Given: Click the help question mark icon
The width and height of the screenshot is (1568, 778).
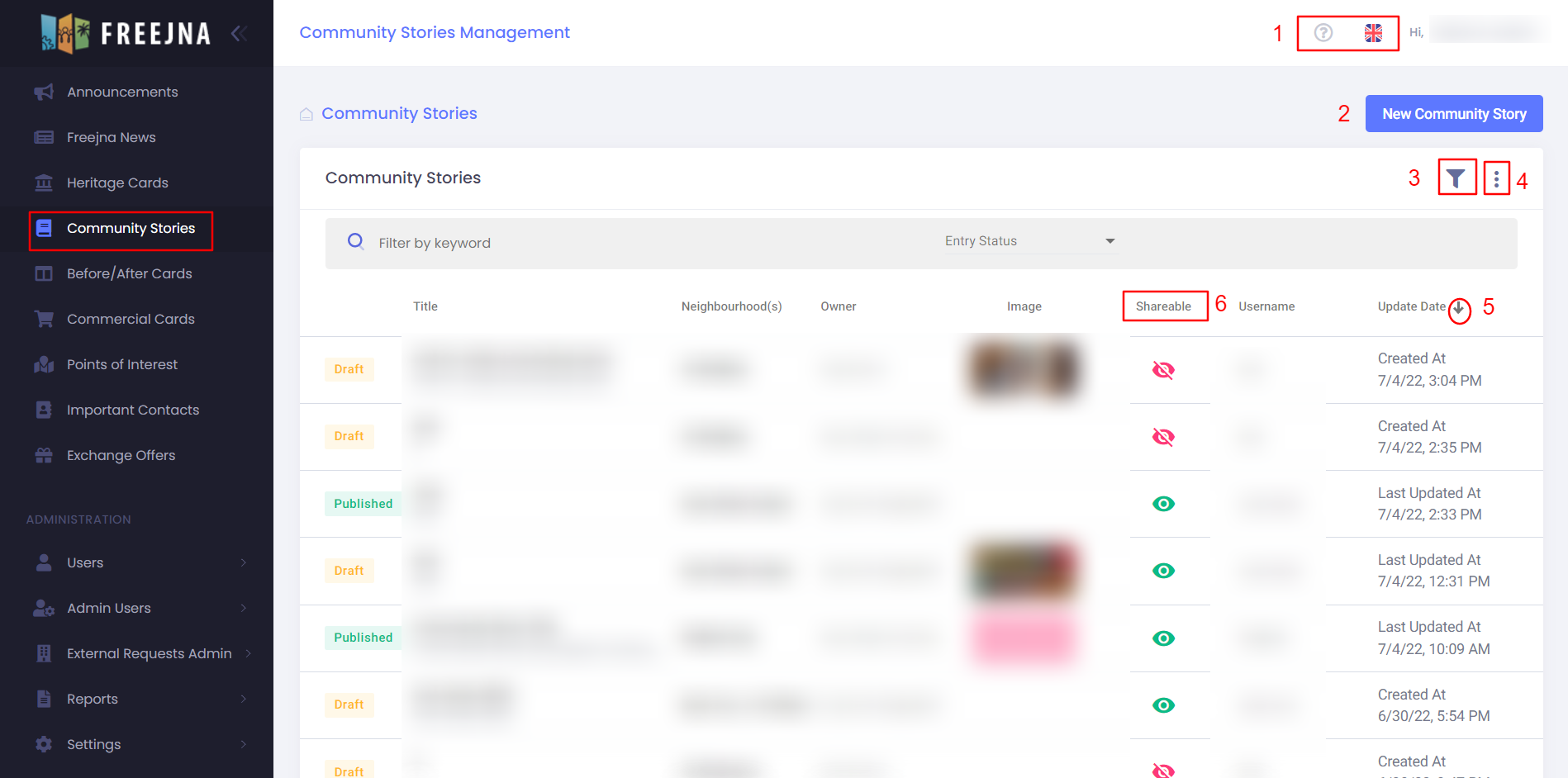Looking at the screenshot, I should [x=1323, y=33].
